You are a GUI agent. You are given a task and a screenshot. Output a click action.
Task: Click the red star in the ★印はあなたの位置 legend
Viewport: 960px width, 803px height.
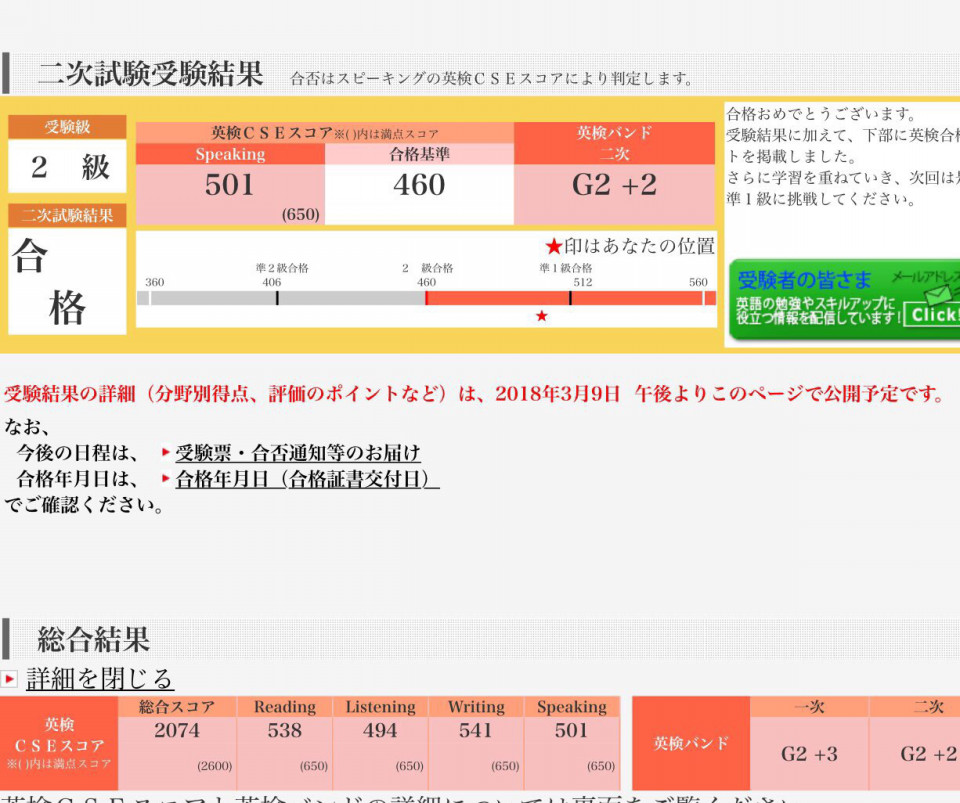coord(553,247)
